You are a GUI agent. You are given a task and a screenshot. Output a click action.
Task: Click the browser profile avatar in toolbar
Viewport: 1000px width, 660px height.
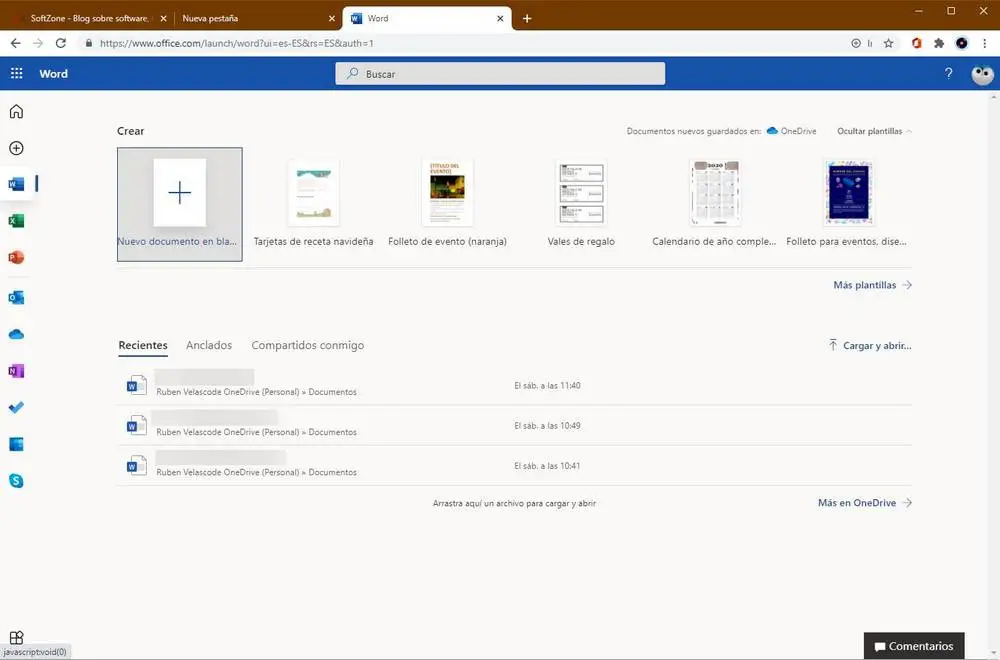tap(962, 43)
